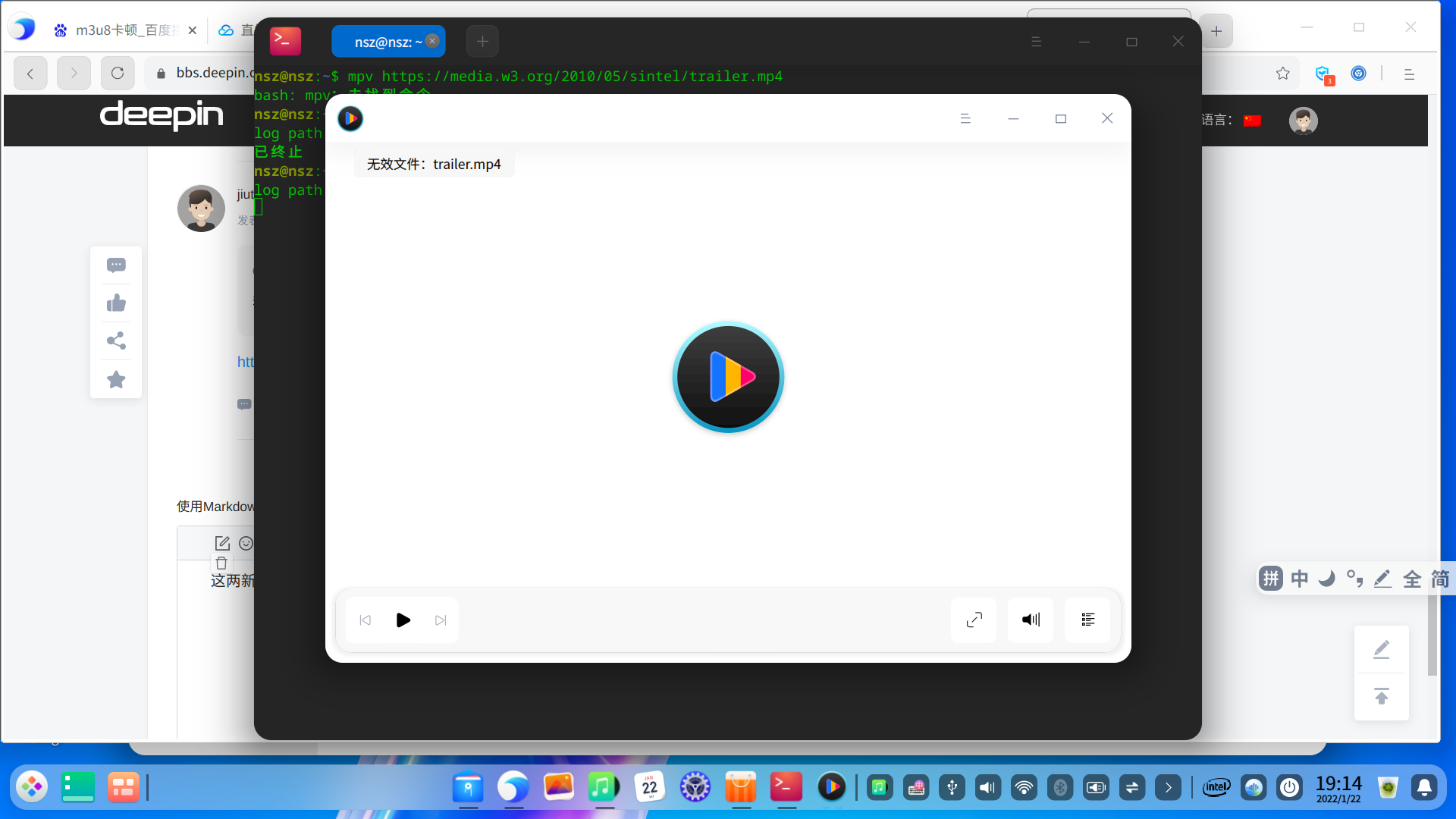Toggle fullscreen mode in movie player
The image size is (1456, 819).
tap(974, 620)
